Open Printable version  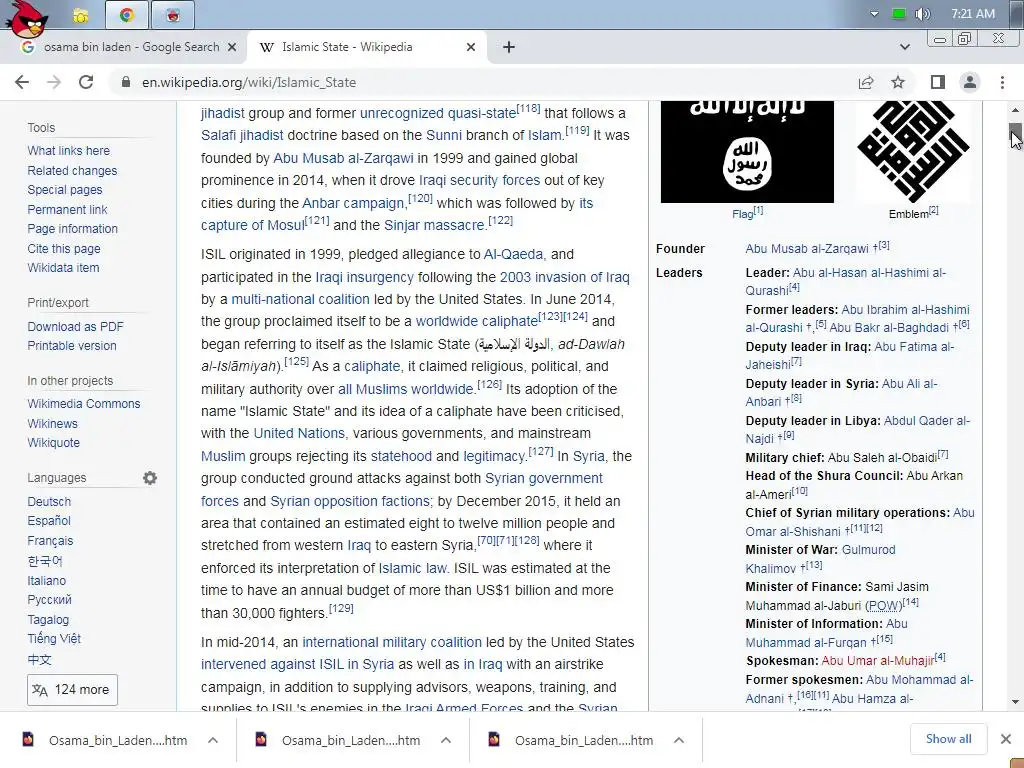72,345
